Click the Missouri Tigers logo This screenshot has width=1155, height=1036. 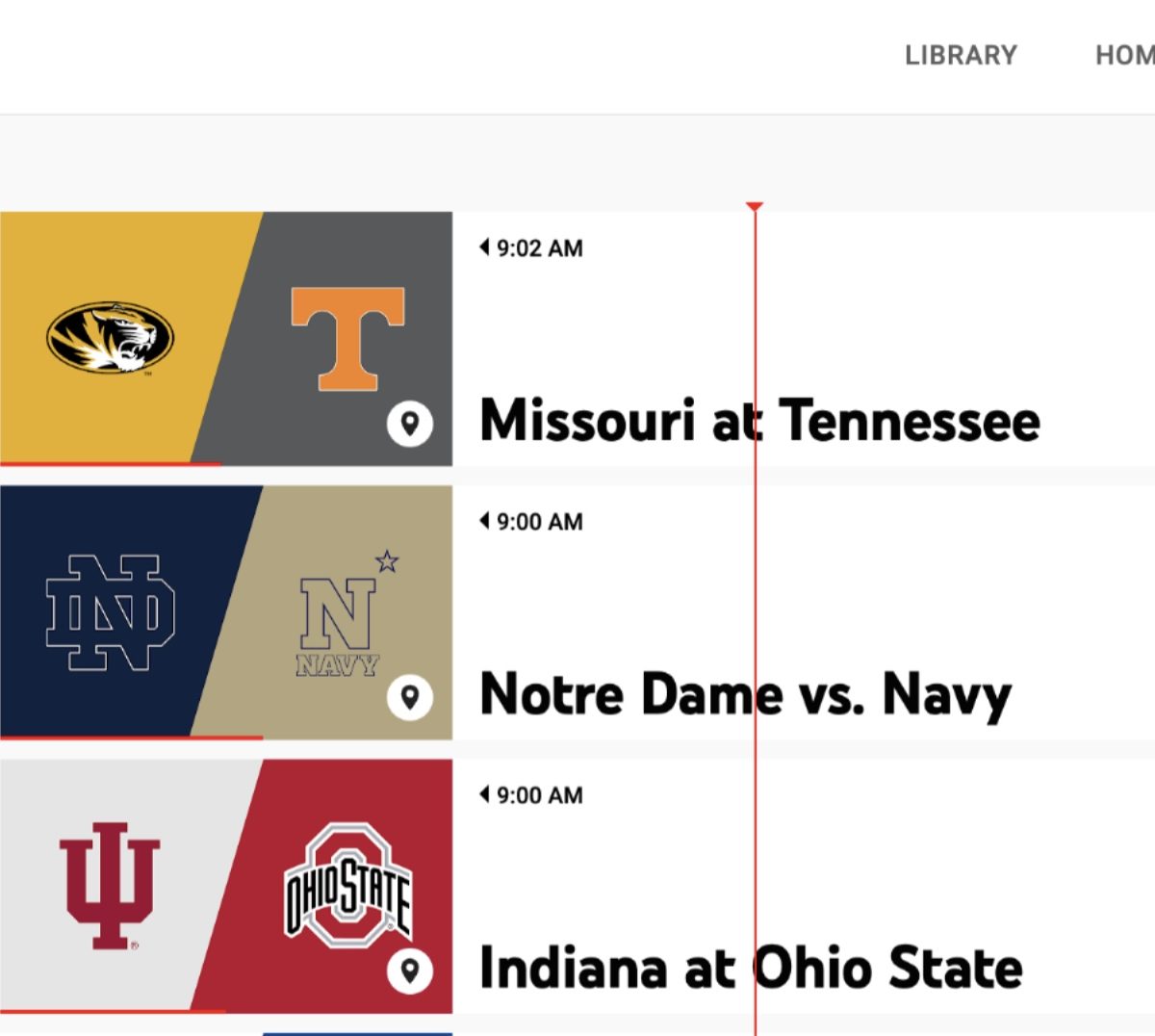[110, 337]
